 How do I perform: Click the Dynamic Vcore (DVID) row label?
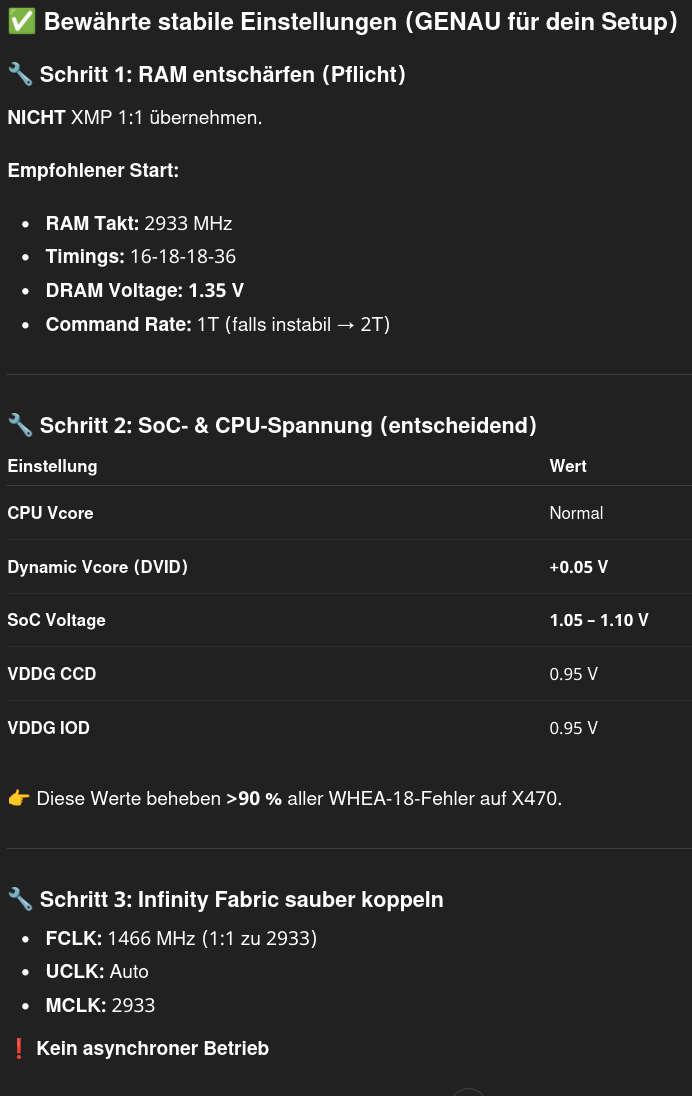click(x=97, y=567)
